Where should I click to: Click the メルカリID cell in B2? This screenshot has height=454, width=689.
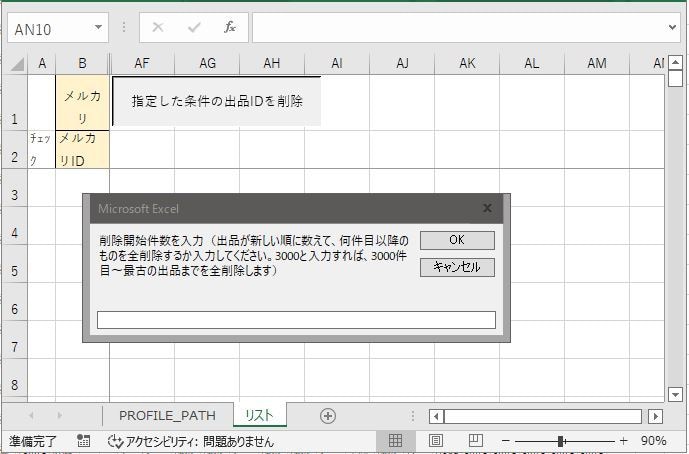pyautogui.click(x=82, y=149)
